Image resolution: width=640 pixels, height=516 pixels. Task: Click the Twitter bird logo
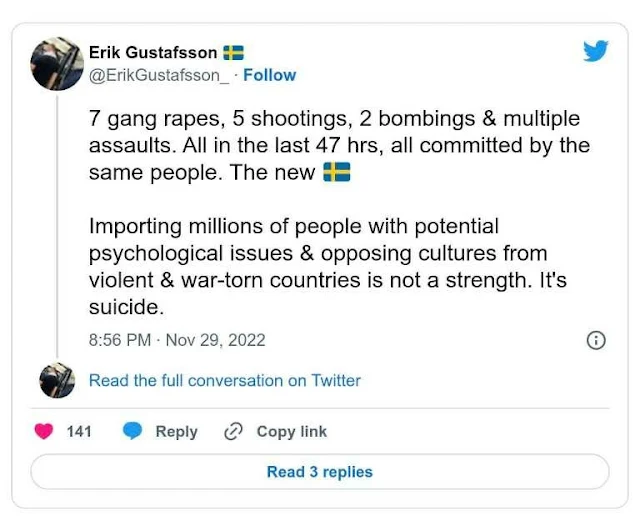596,51
